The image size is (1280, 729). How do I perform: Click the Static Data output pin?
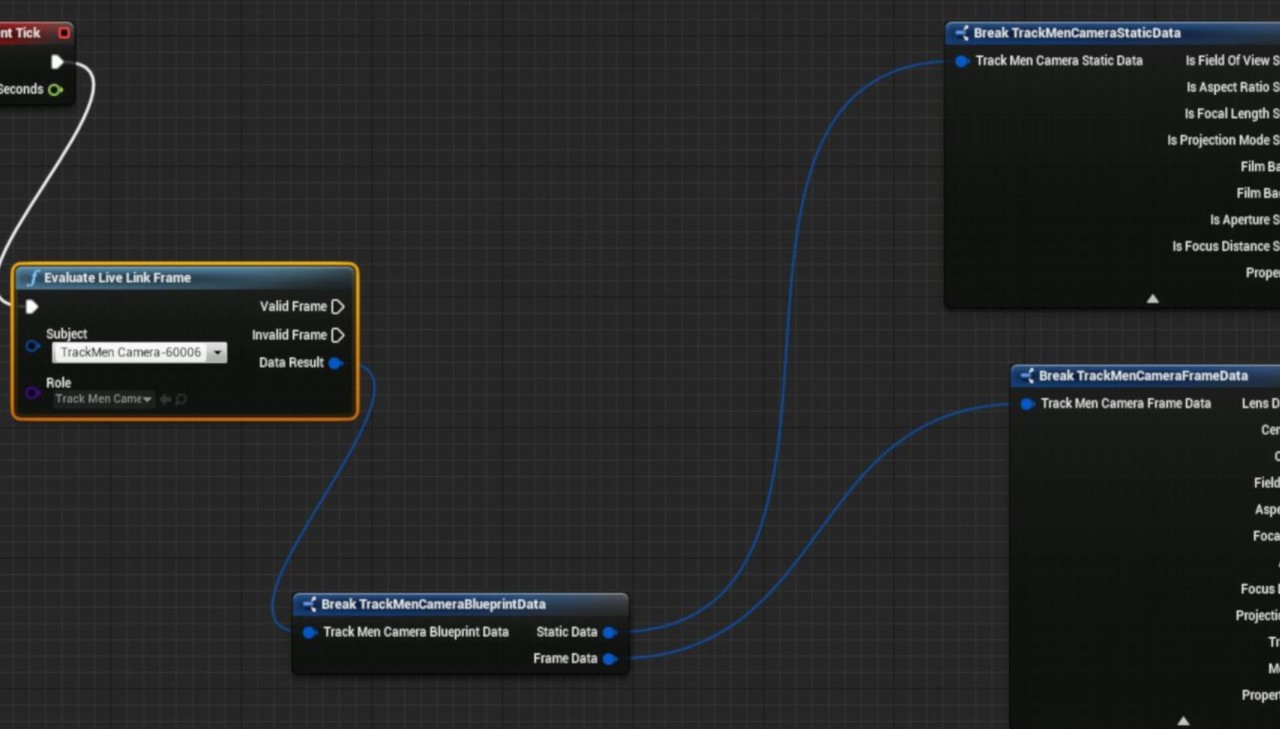[609, 632]
